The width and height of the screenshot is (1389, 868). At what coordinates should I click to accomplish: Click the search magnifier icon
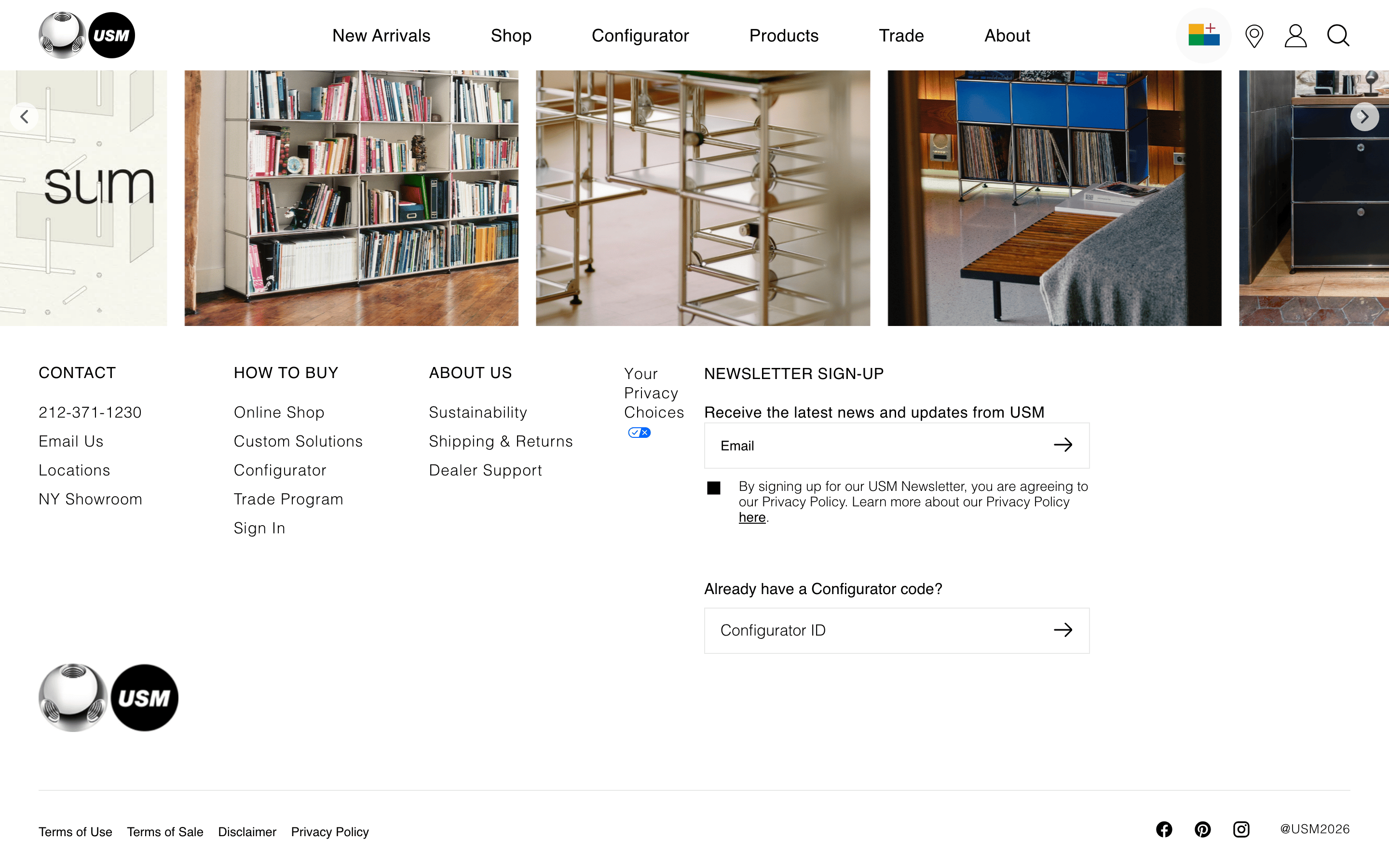1338,36
